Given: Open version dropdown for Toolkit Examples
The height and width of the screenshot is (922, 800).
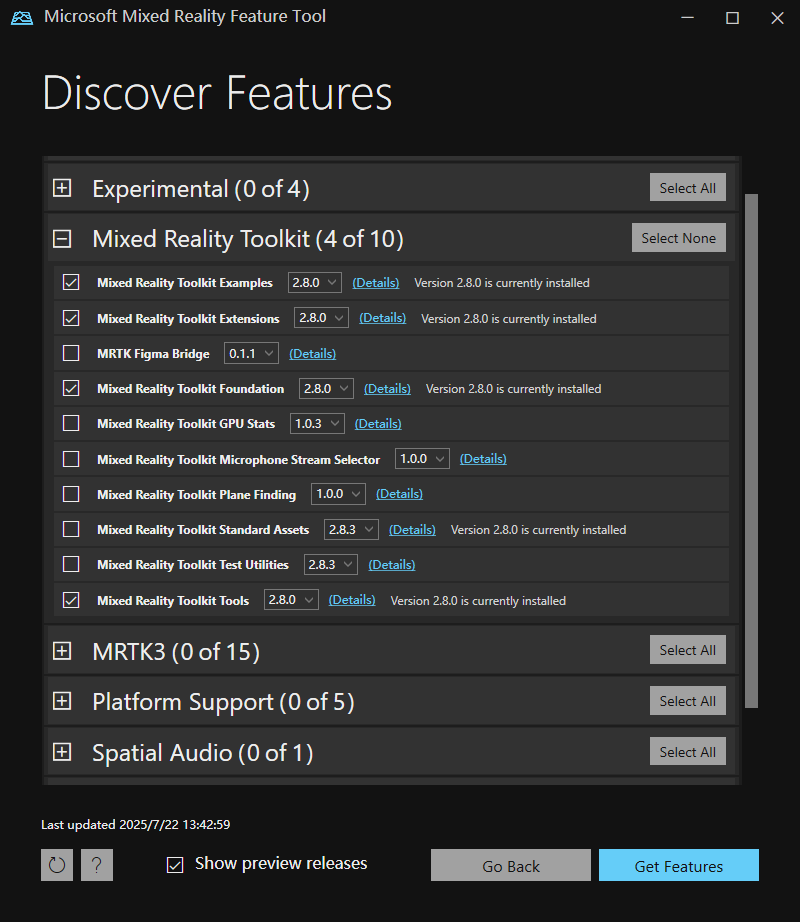Looking at the screenshot, I should coord(314,282).
